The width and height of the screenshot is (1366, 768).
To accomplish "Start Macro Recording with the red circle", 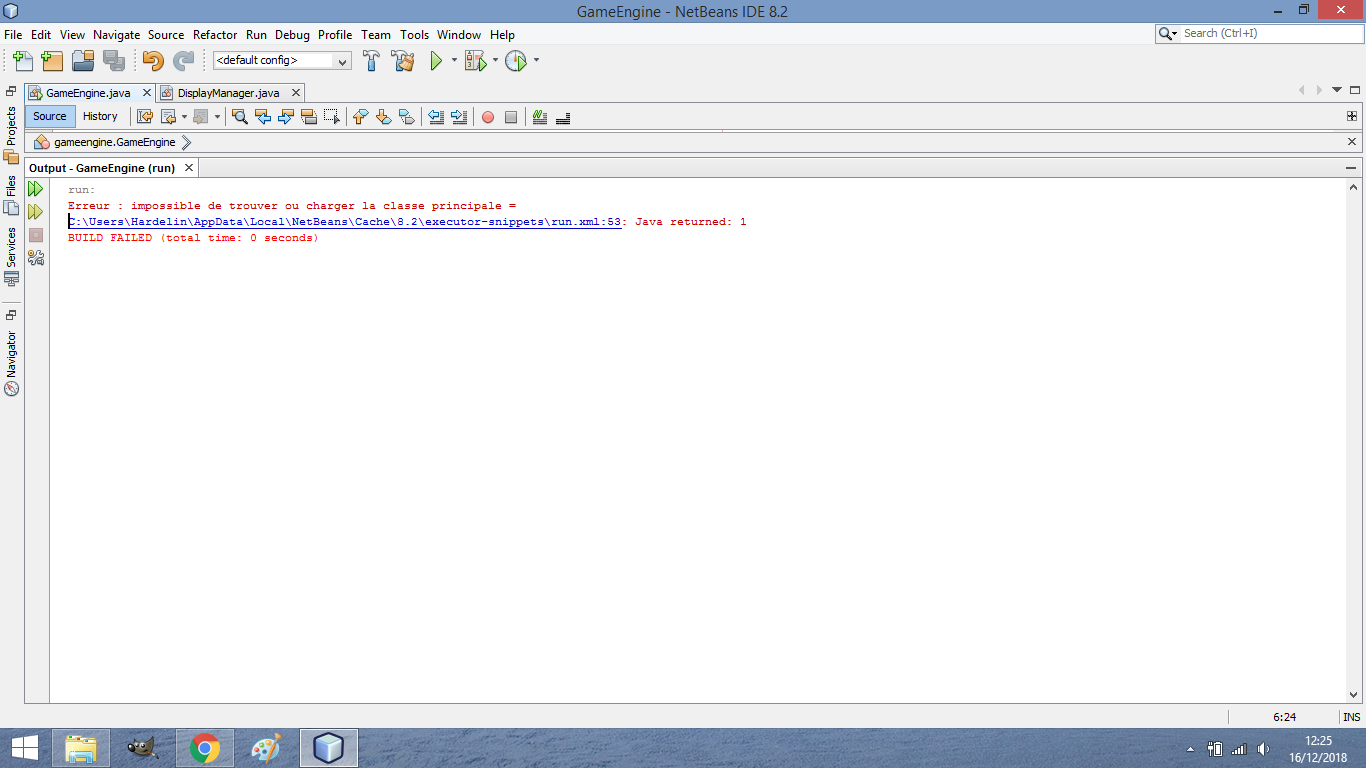I will point(488,117).
